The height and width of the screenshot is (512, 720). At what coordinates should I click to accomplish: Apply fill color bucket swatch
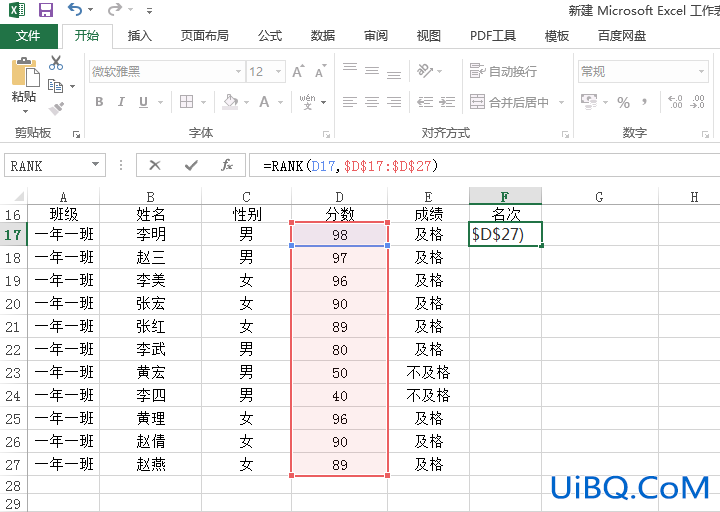click(x=230, y=102)
